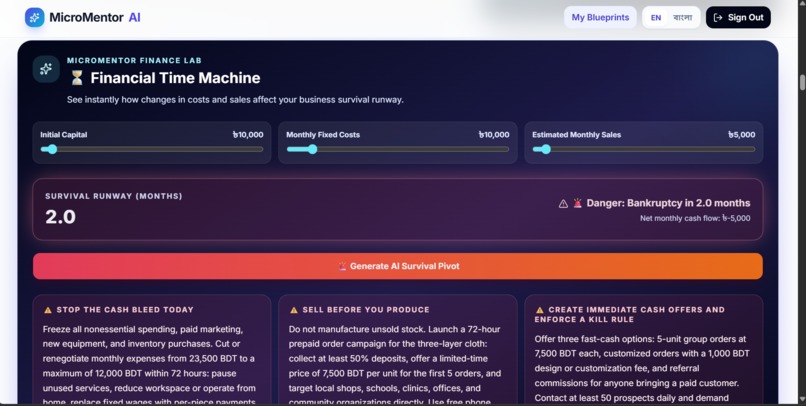This screenshot has height=406, width=806.
Task: Click the siren icon next to Danger: Bankruptcy
Action: tap(578, 203)
